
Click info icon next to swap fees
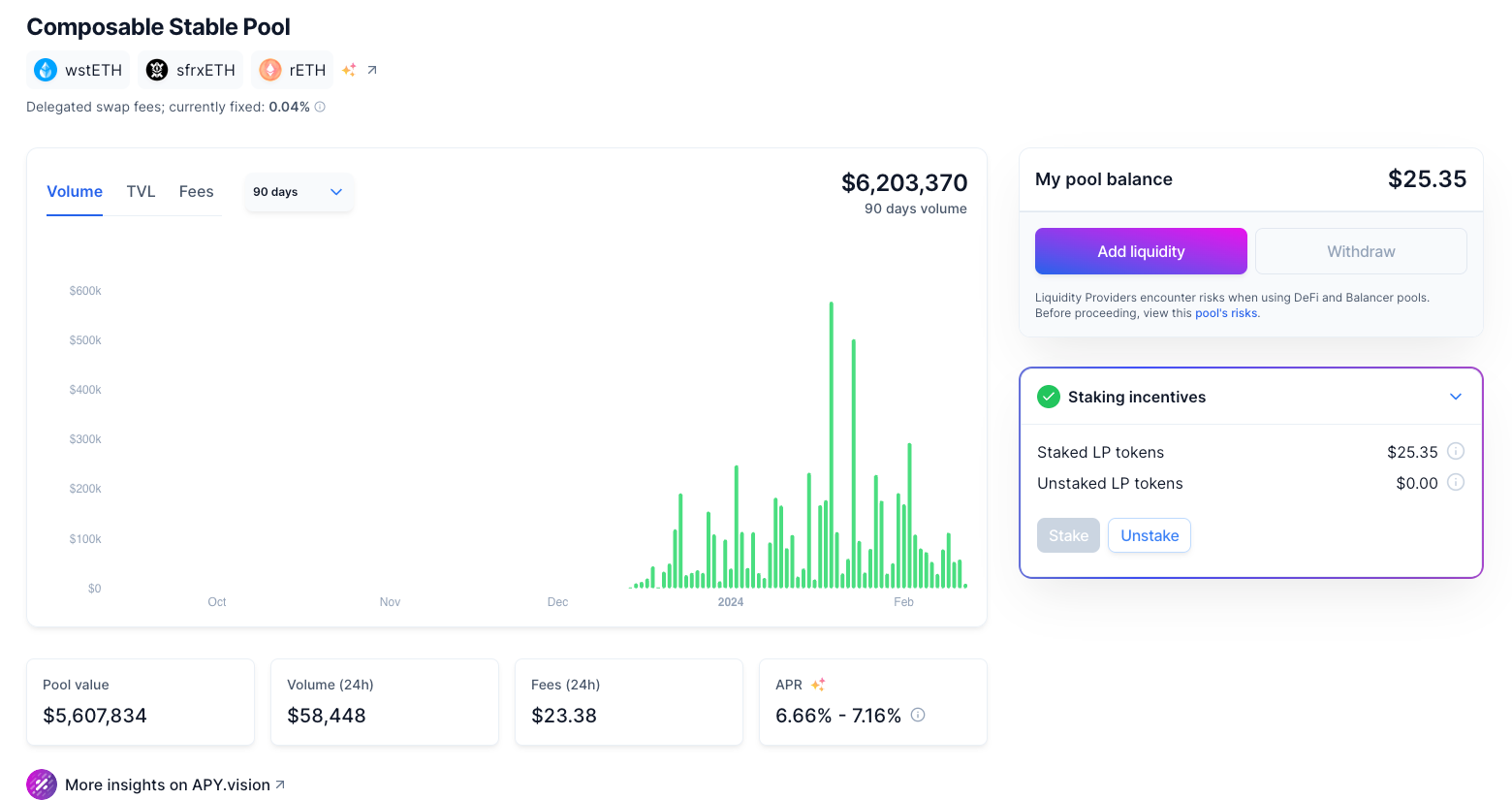(x=320, y=107)
